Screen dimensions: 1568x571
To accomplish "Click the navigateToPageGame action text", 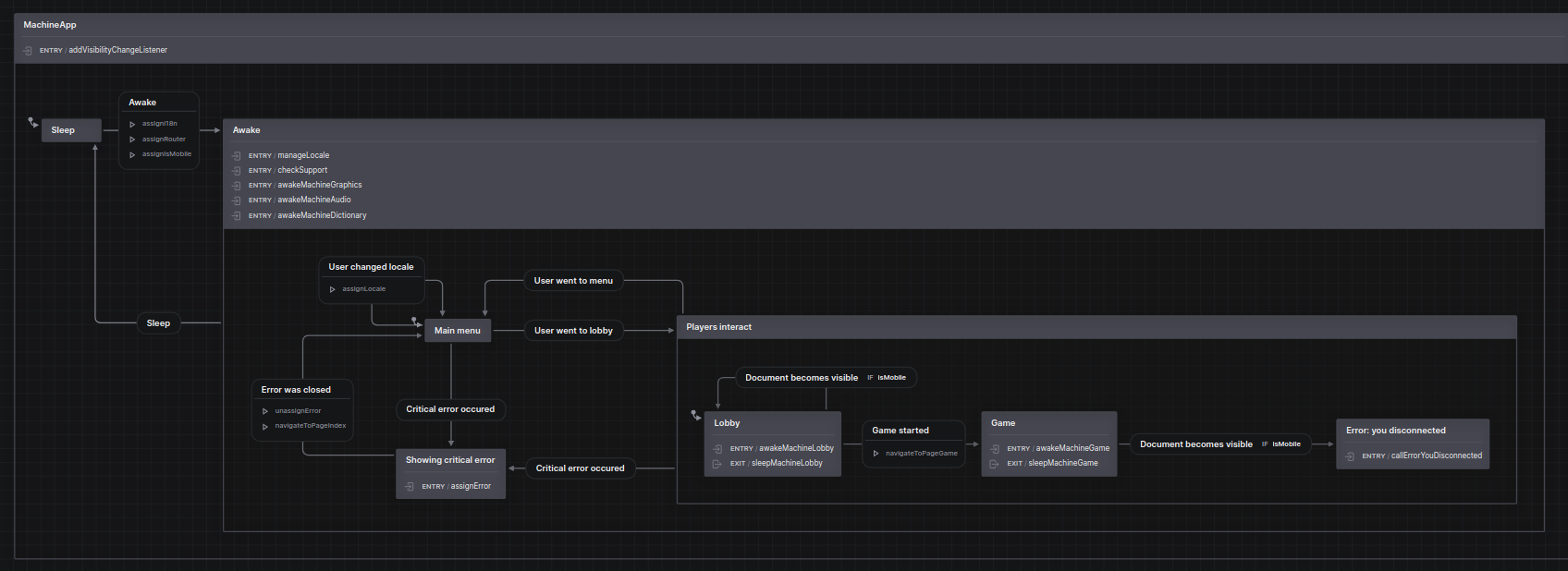I will tap(922, 454).
